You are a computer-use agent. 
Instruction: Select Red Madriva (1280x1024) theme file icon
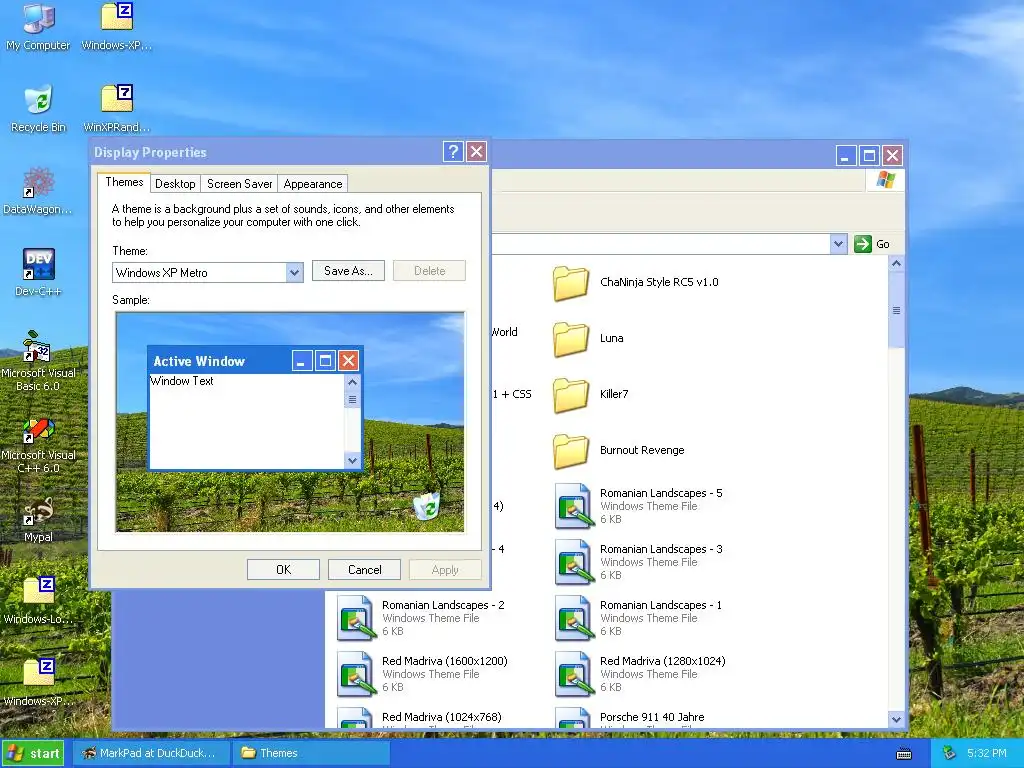click(x=573, y=674)
